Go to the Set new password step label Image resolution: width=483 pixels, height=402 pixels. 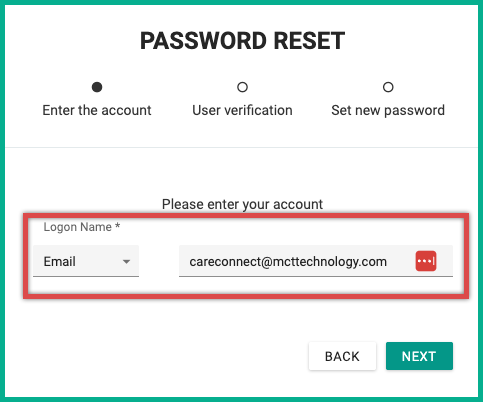point(388,110)
